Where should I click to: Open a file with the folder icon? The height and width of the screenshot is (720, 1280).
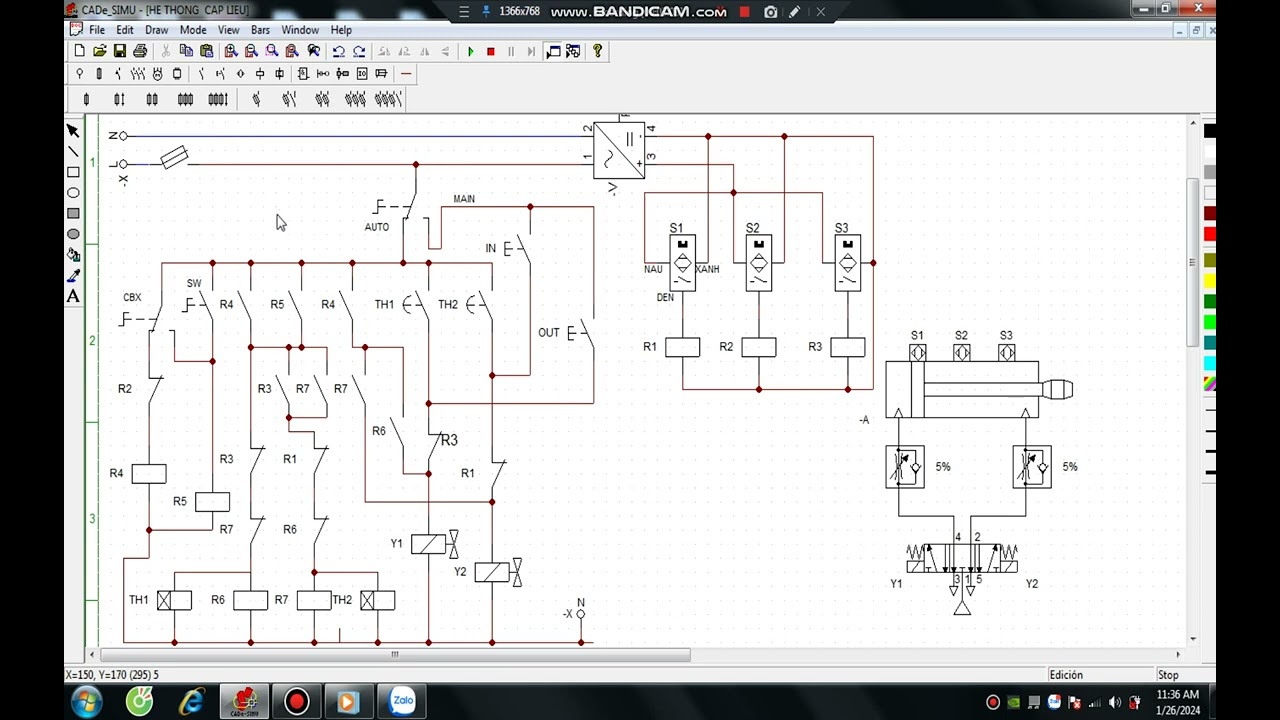[x=99, y=51]
